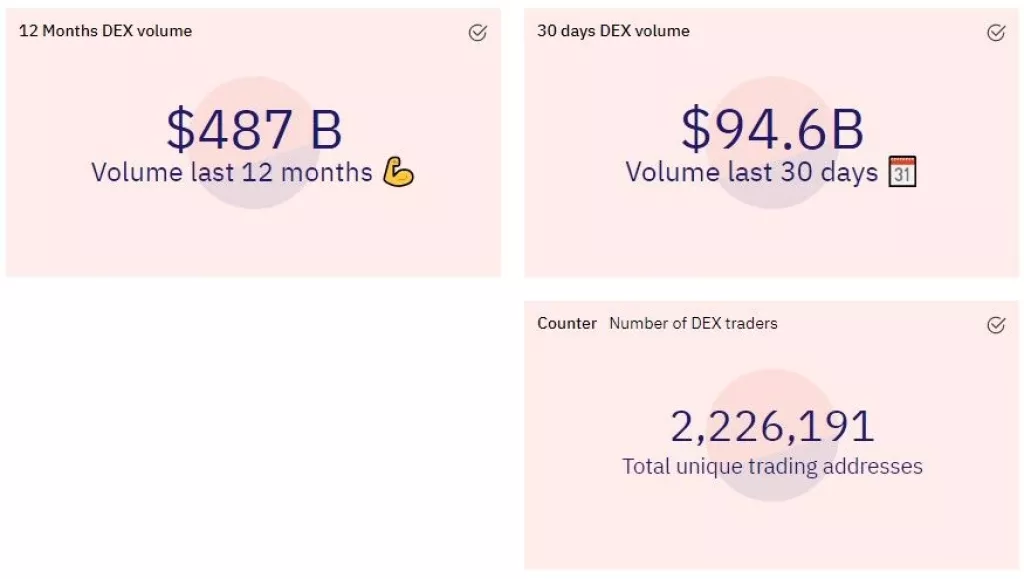Click the 2,226,191 trader count value
The height and width of the screenshot is (579, 1024).
(x=772, y=425)
